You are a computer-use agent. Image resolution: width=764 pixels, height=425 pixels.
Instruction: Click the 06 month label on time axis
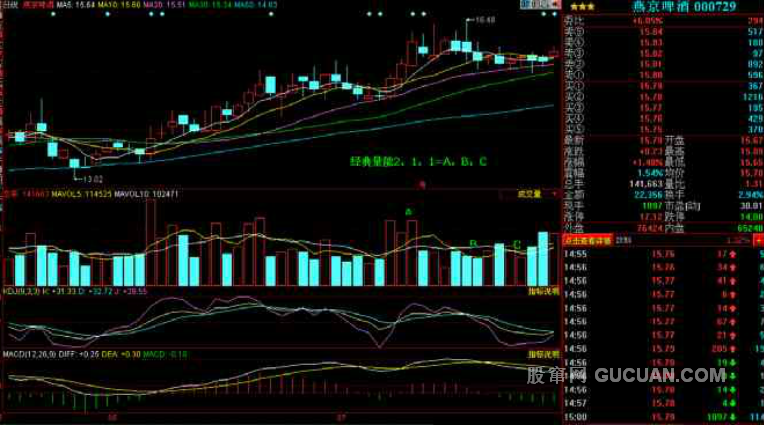[x=113, y=417]
